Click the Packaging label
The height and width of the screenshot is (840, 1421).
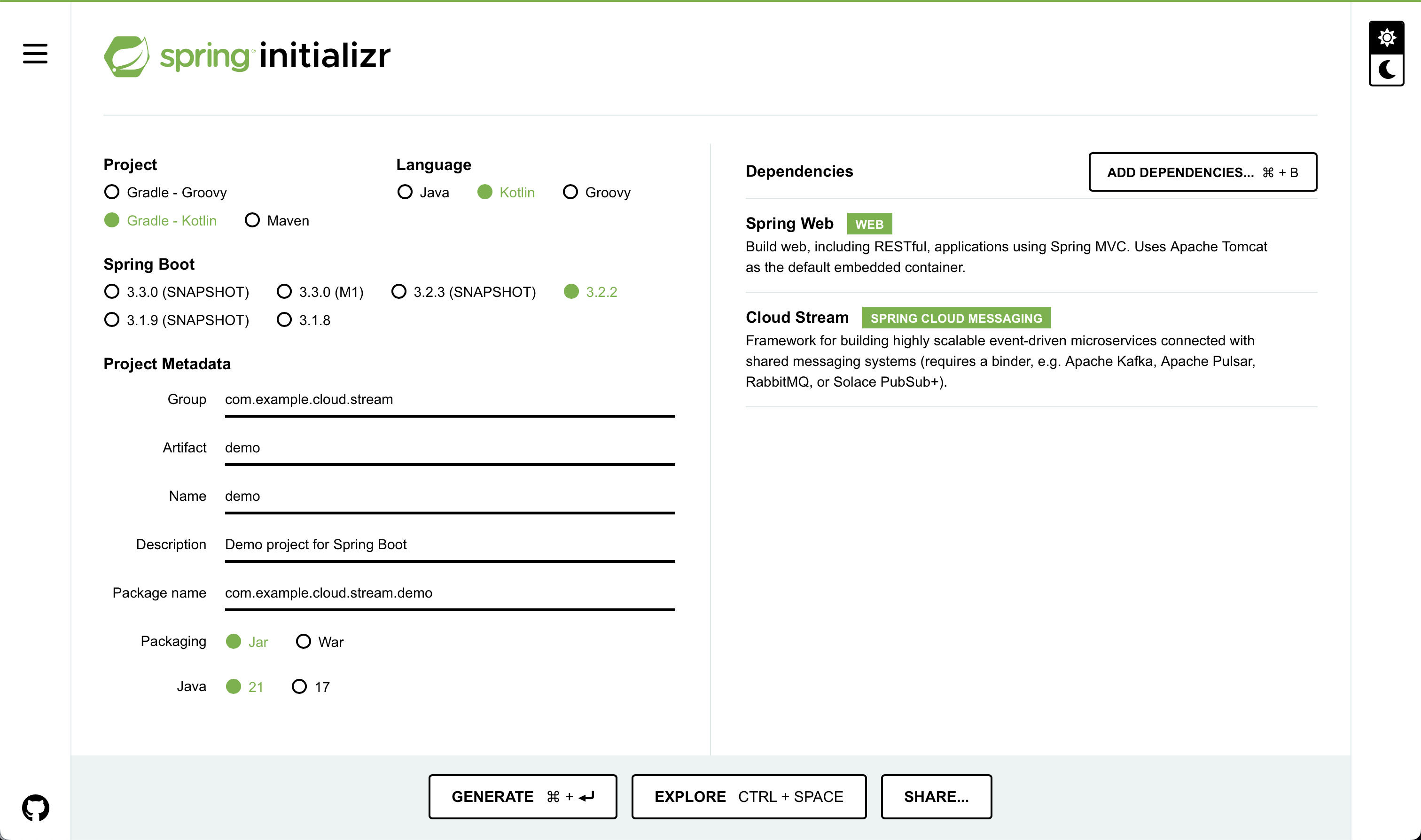(173, 641)
